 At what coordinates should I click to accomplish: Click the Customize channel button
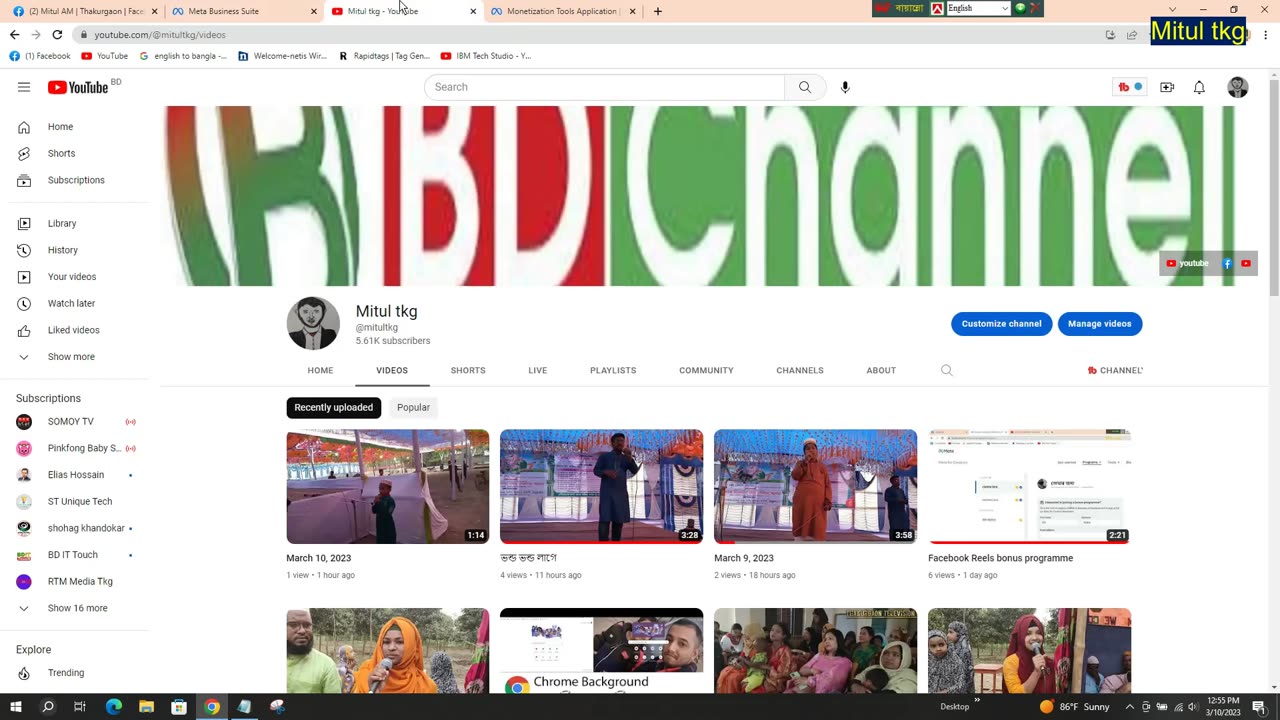[1001, 324]
